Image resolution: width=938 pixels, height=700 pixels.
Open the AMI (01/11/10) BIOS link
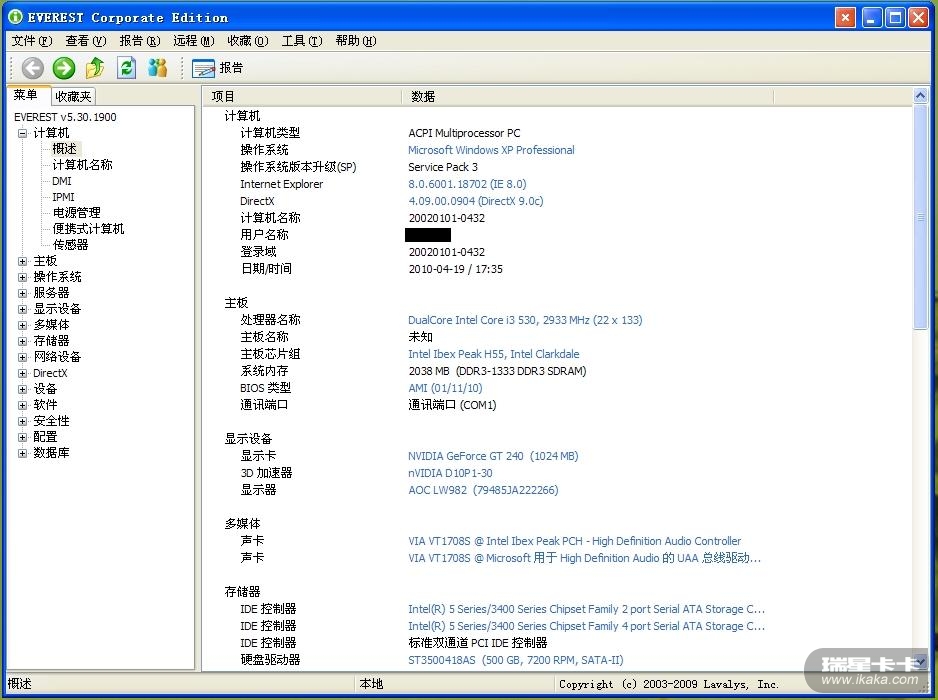tap(445, 388)
